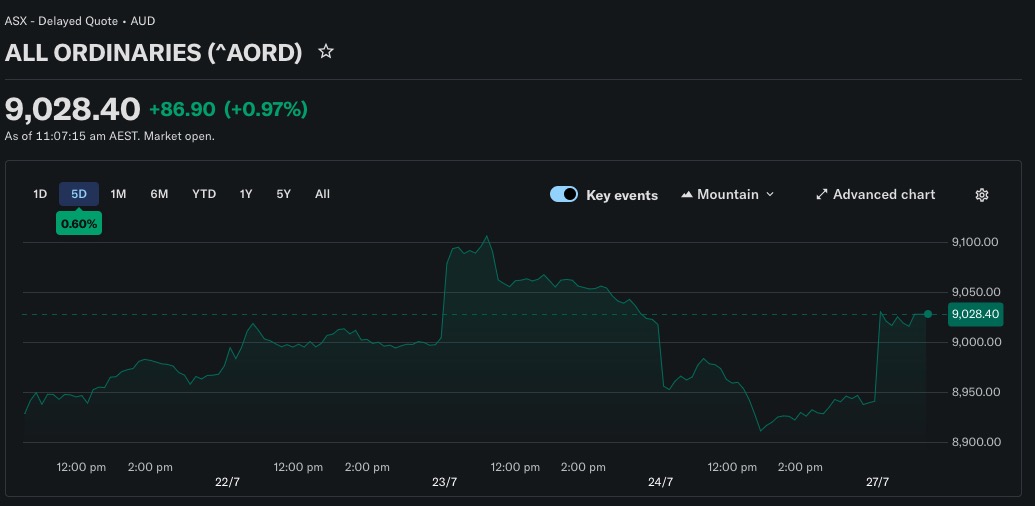Click the current price dot on chart
Image resolution: width=1035 pixels, height=506 pixels.
pyautogui.click(x=928, y=314)
